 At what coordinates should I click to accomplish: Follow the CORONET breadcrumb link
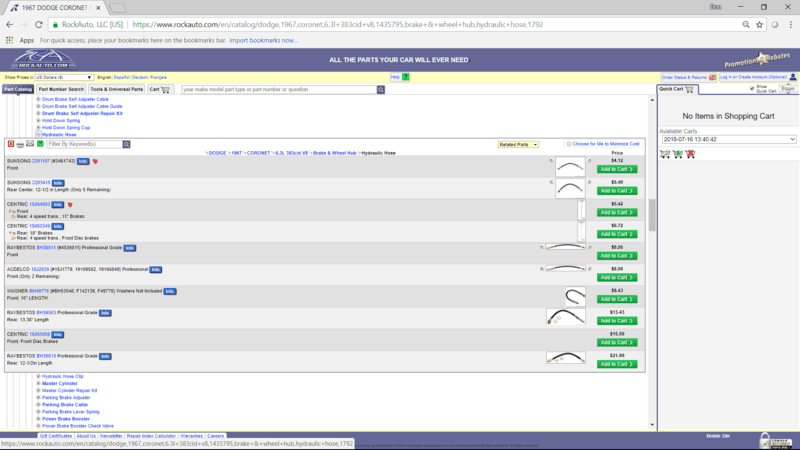click(x=258, y=153)
